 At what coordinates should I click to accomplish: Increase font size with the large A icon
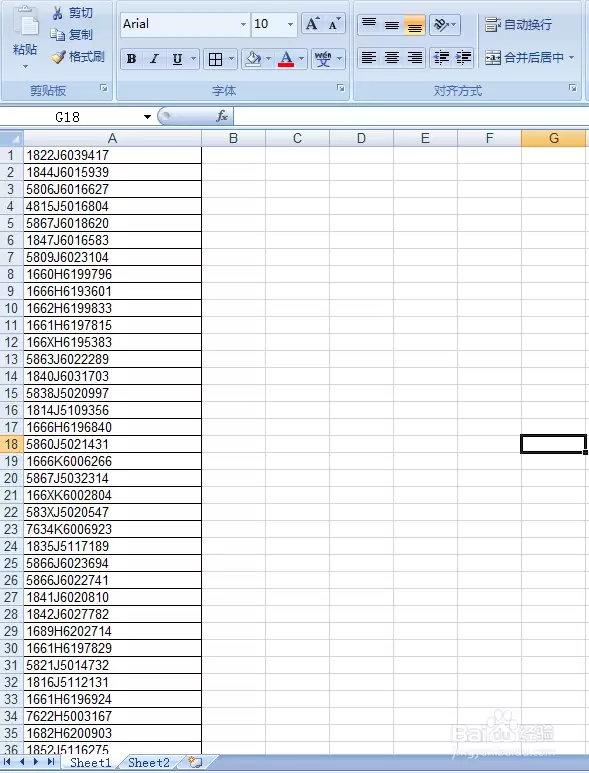[x=312, y=24]
